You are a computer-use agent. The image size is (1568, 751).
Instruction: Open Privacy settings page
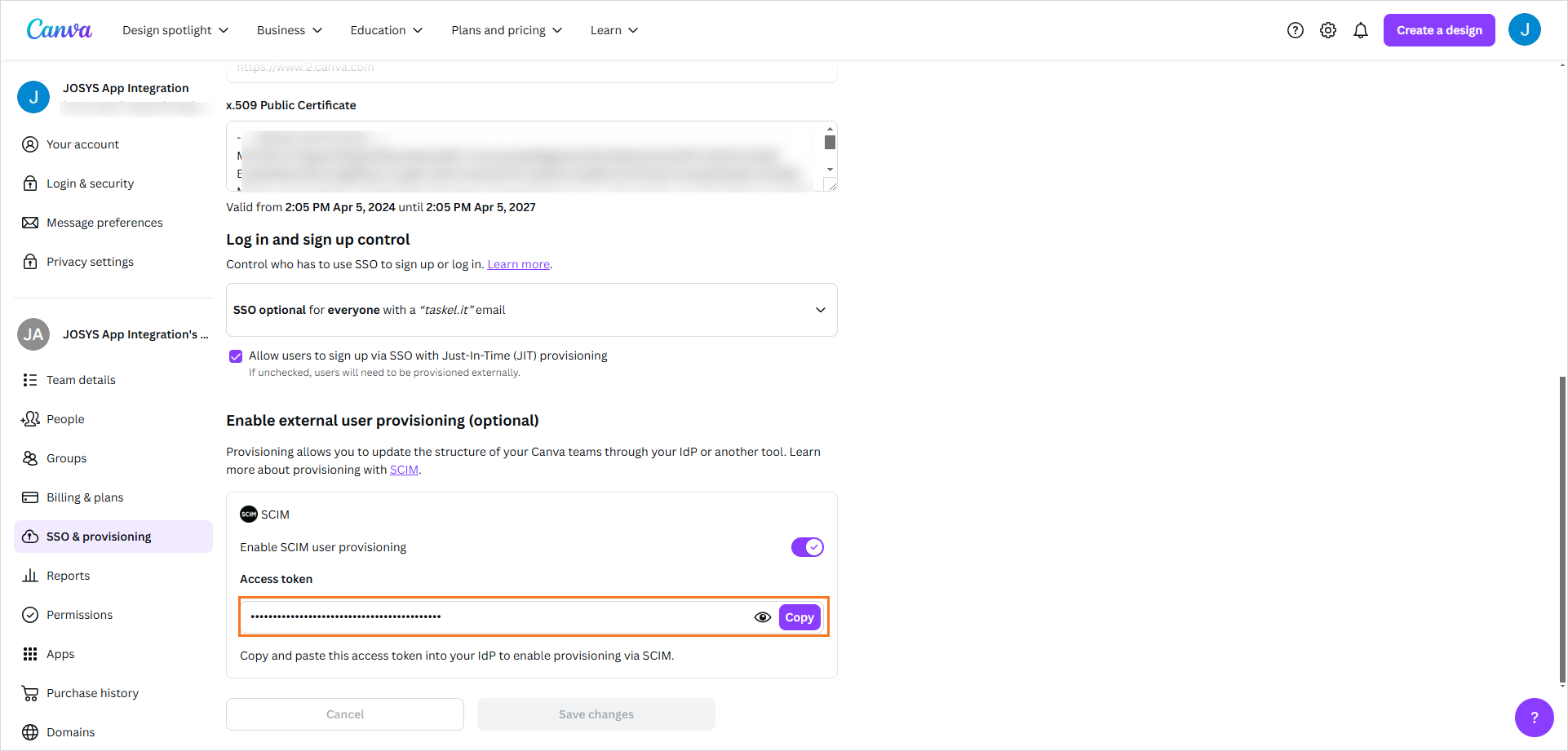(x=113, y=262)
